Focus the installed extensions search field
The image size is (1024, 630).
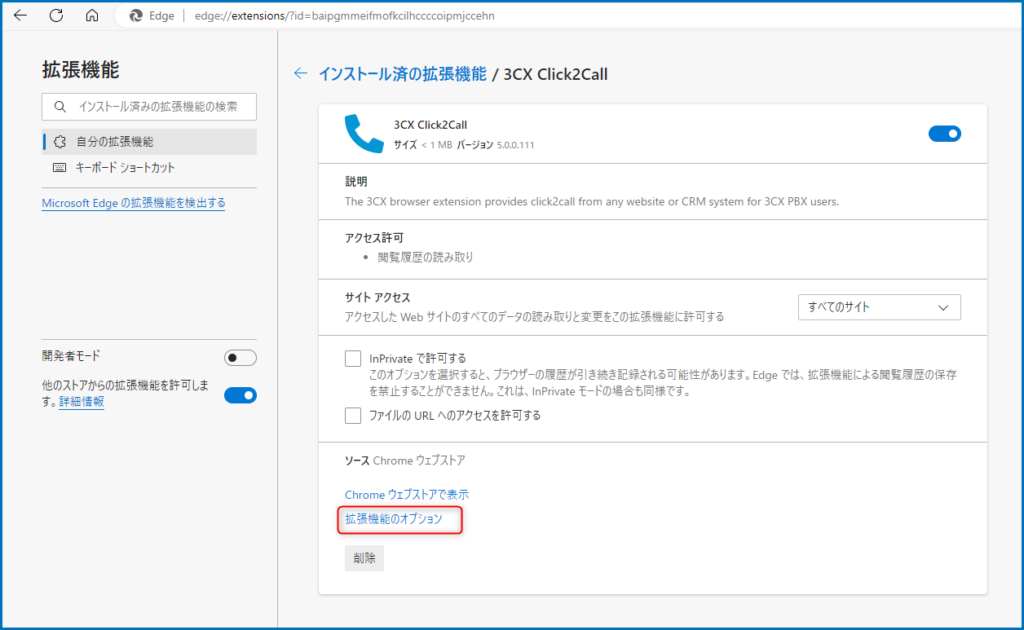pyautogui.click(x=149, y=106)
